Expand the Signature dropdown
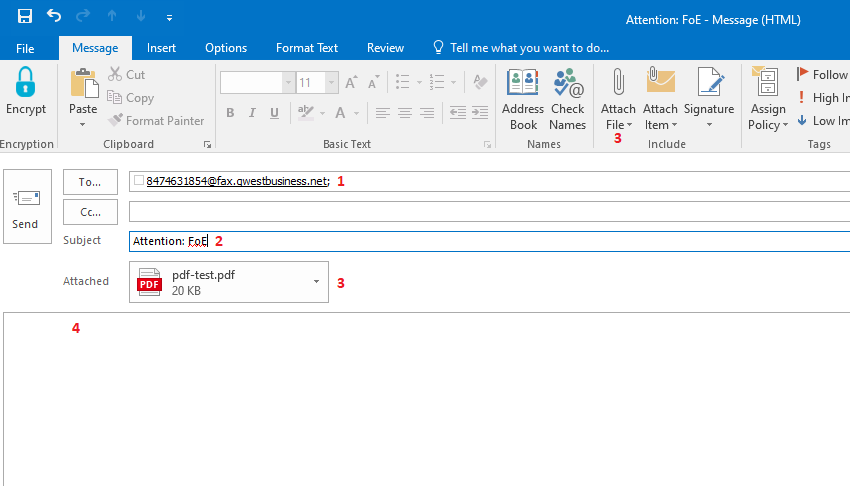 (709, 125)
